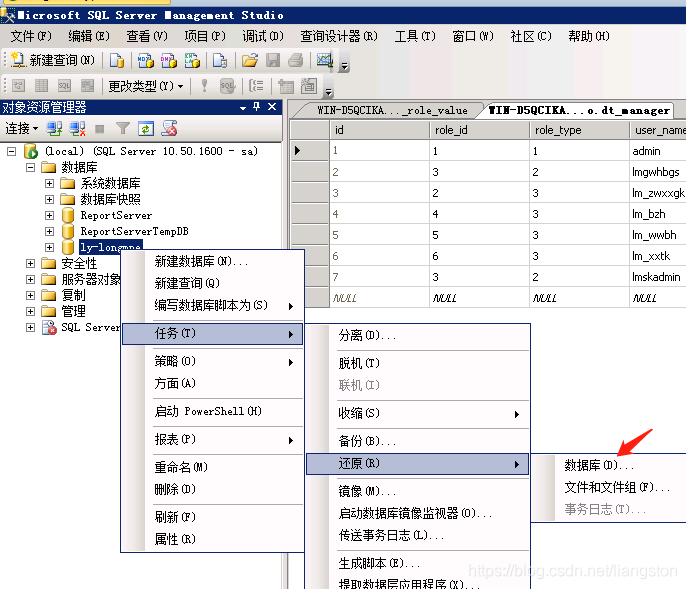This screenshot has width=686, height=589.
Task: Collapse the 数据库 folder node
Action: pyautogui.click(x=30, y=167)
